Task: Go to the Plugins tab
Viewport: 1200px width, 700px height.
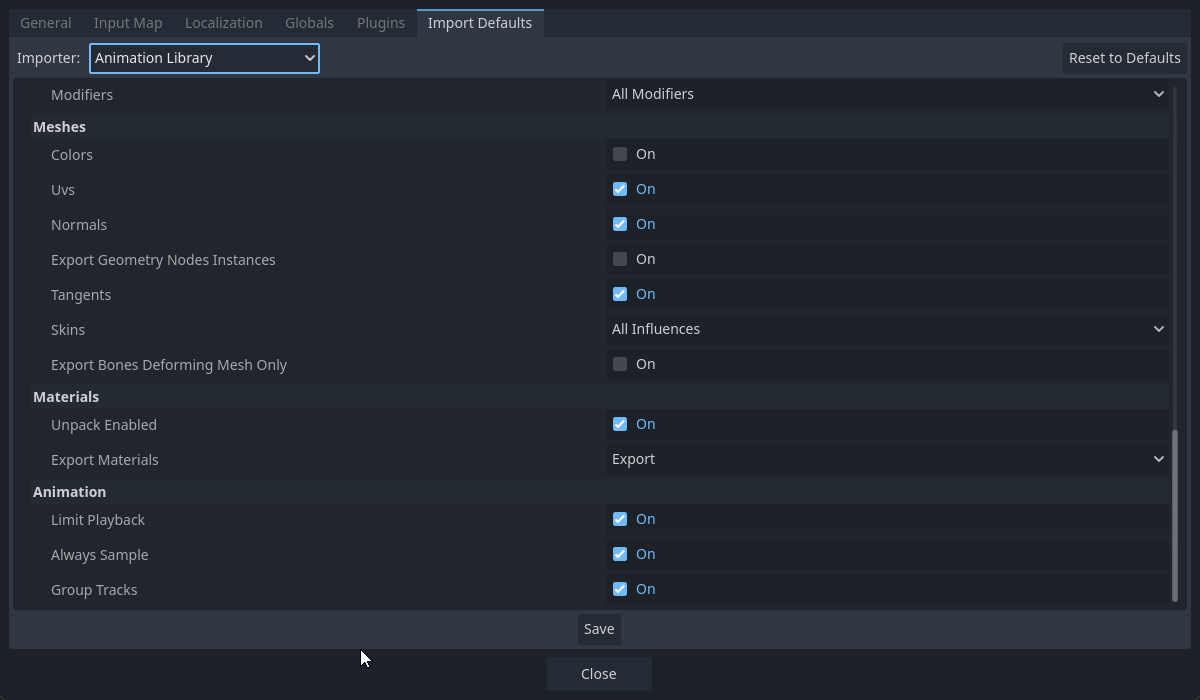Action: [381, 23]
